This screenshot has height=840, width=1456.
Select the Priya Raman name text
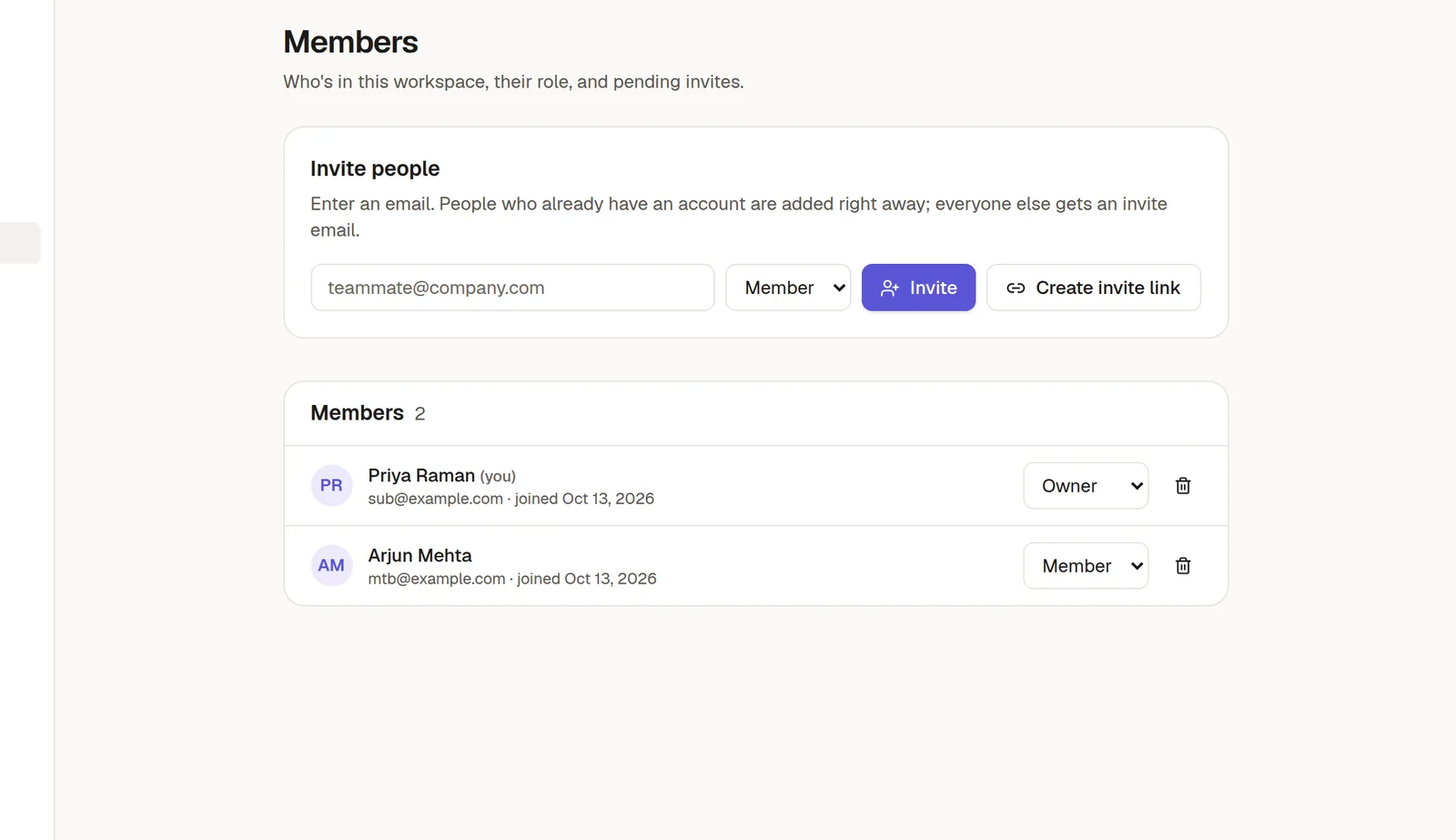421,475
